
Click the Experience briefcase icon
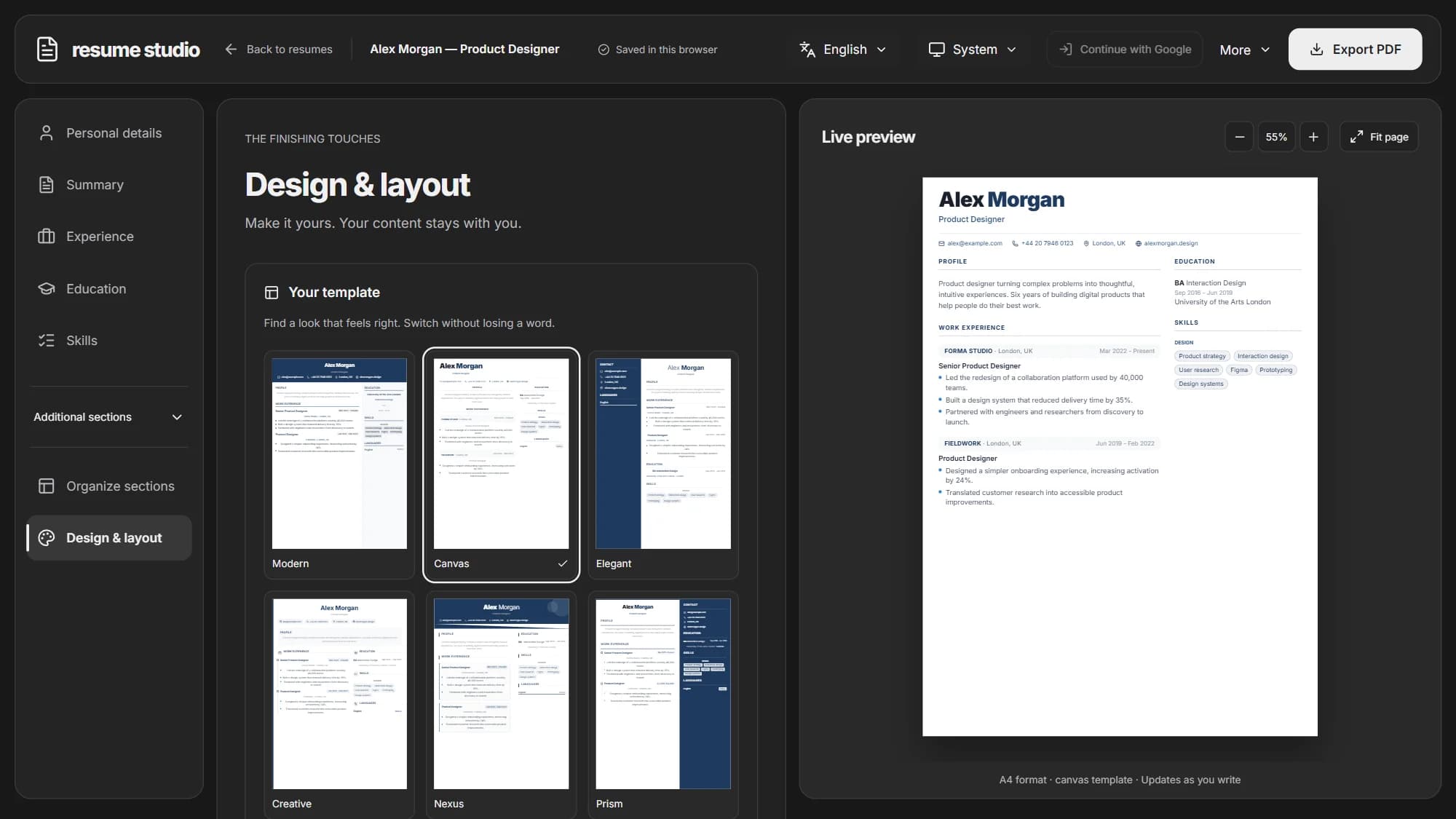point(47,237)
